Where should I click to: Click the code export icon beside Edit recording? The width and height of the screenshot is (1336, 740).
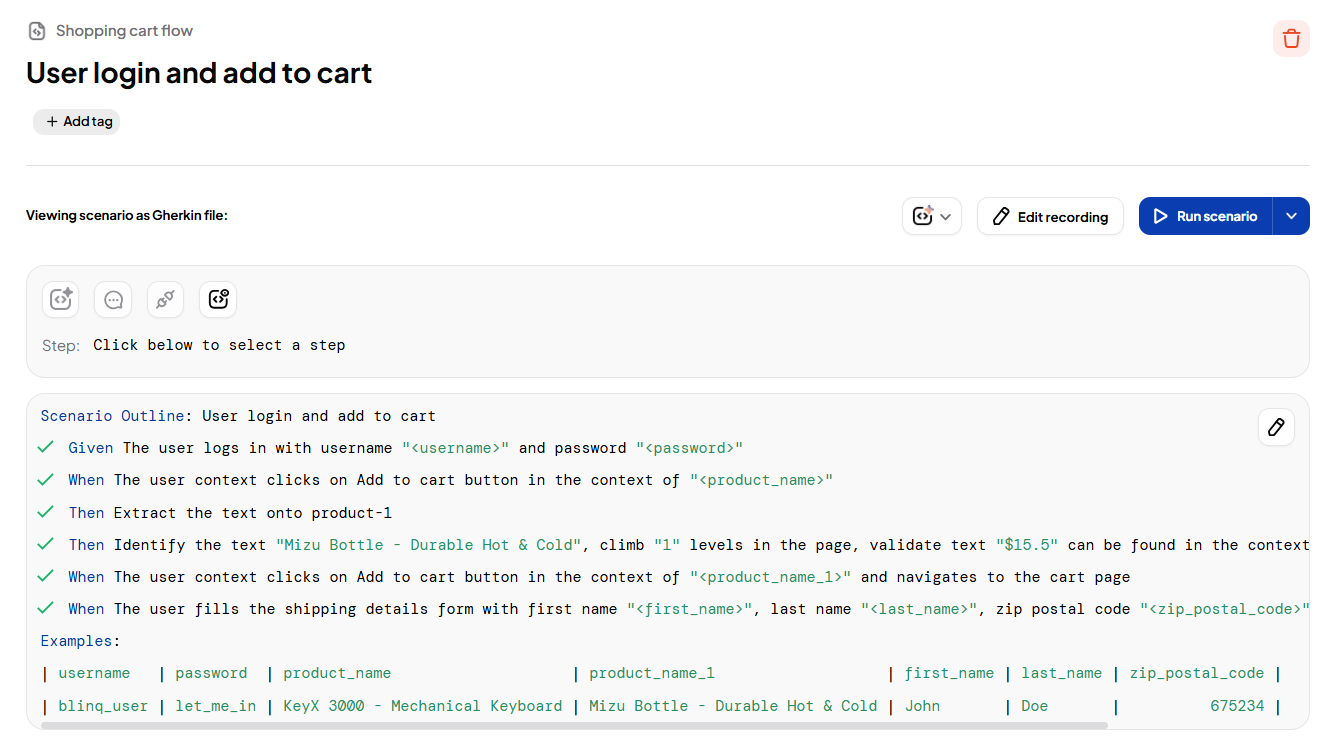[925, 216]
